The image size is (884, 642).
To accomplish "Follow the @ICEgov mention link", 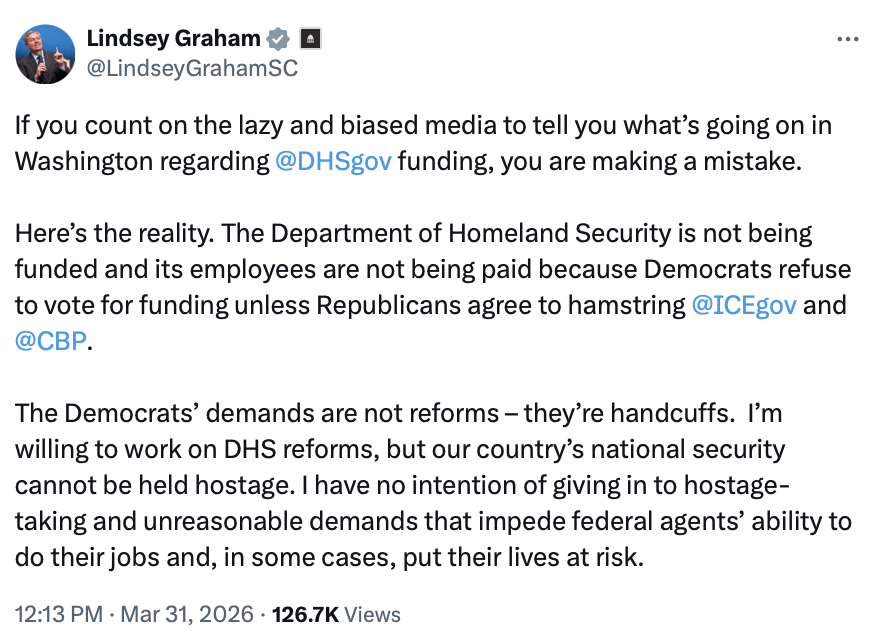I will point(744,305).
